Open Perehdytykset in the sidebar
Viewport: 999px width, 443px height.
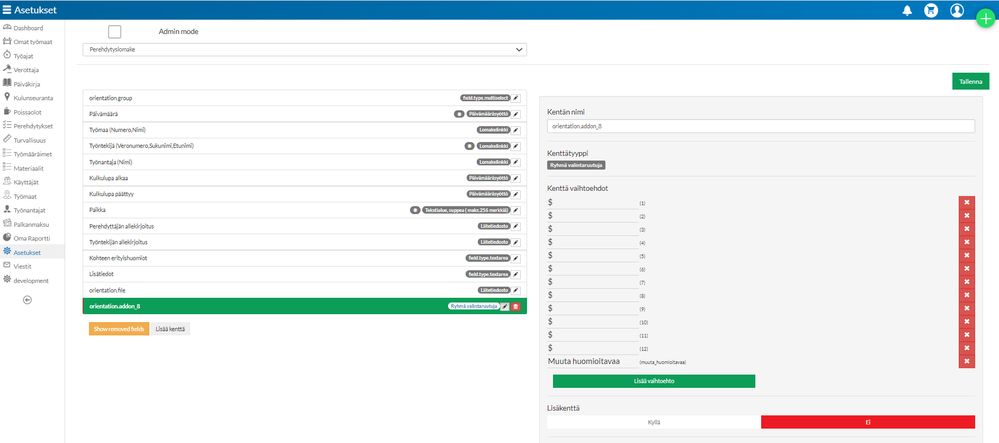[33, 126]
